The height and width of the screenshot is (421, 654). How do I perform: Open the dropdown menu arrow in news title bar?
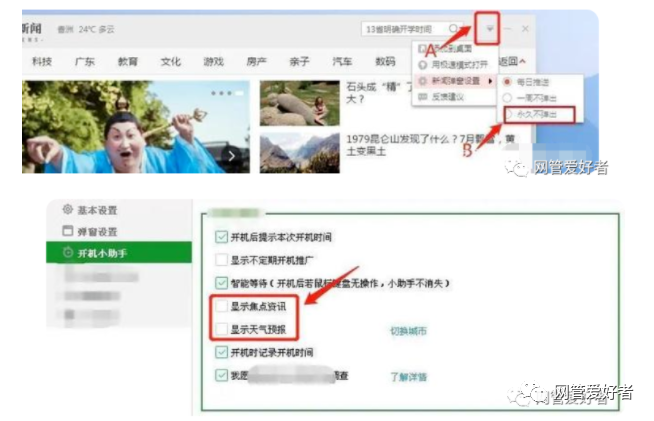point(490,28)
